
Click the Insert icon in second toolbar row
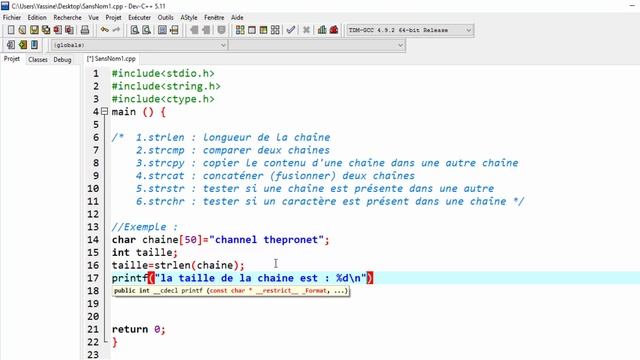click(11, 44)
